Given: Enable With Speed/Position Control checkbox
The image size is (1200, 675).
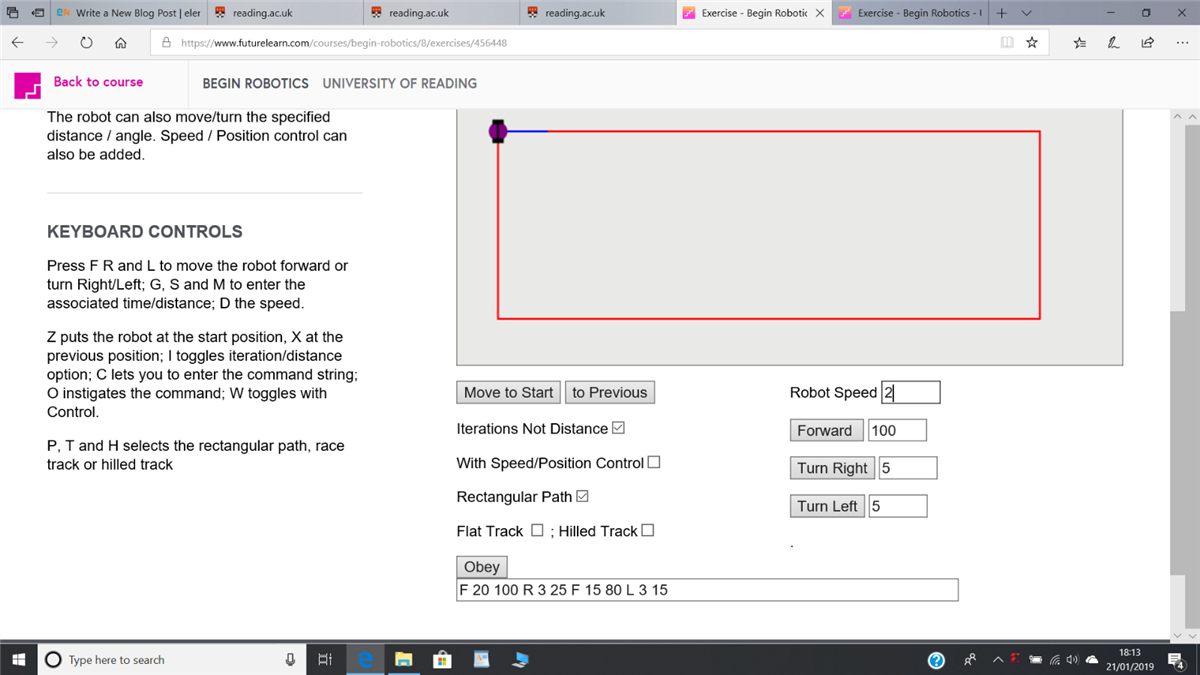Looking at the screenshot, I should click(x=654, y=462).
